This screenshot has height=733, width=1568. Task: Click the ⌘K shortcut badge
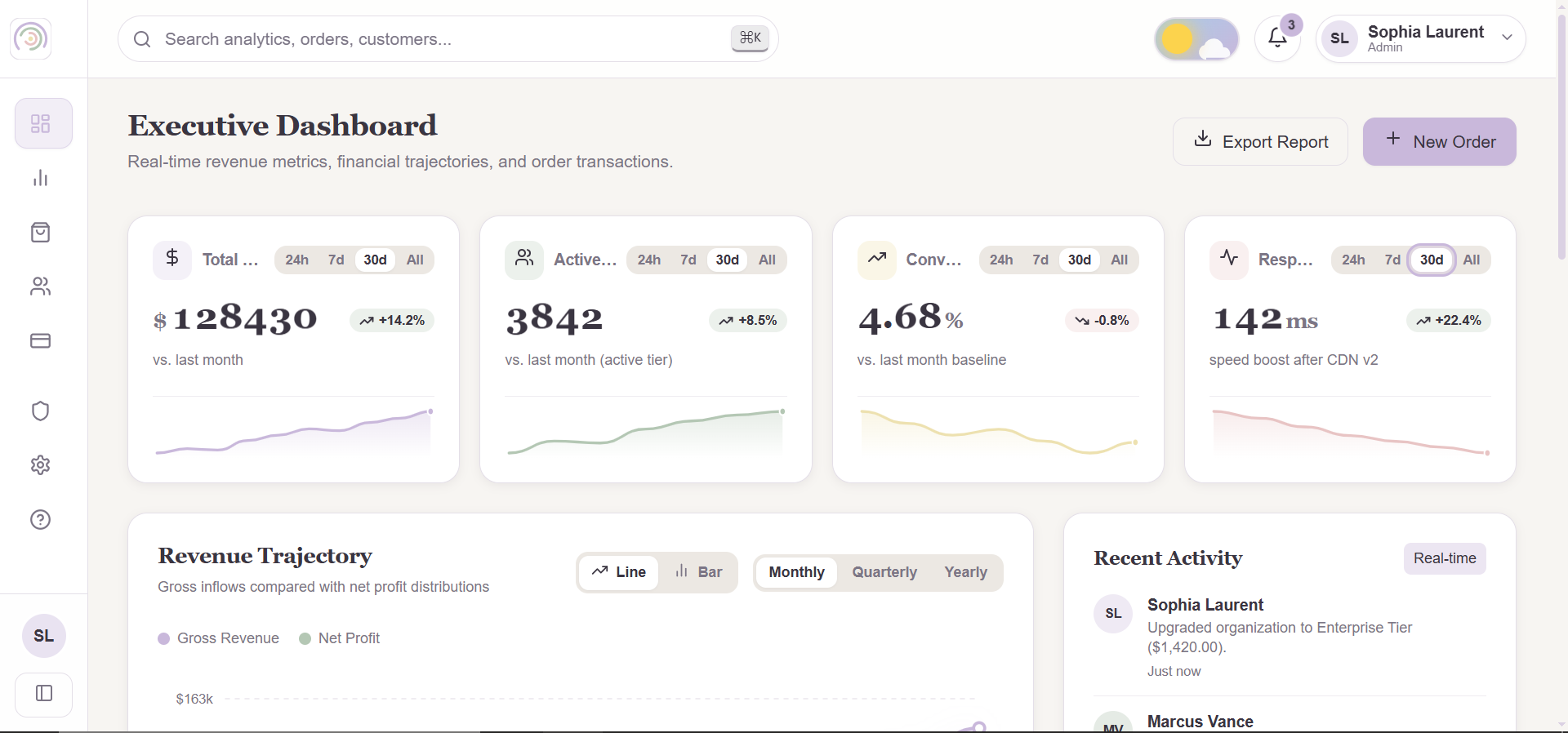pos(750,38)
